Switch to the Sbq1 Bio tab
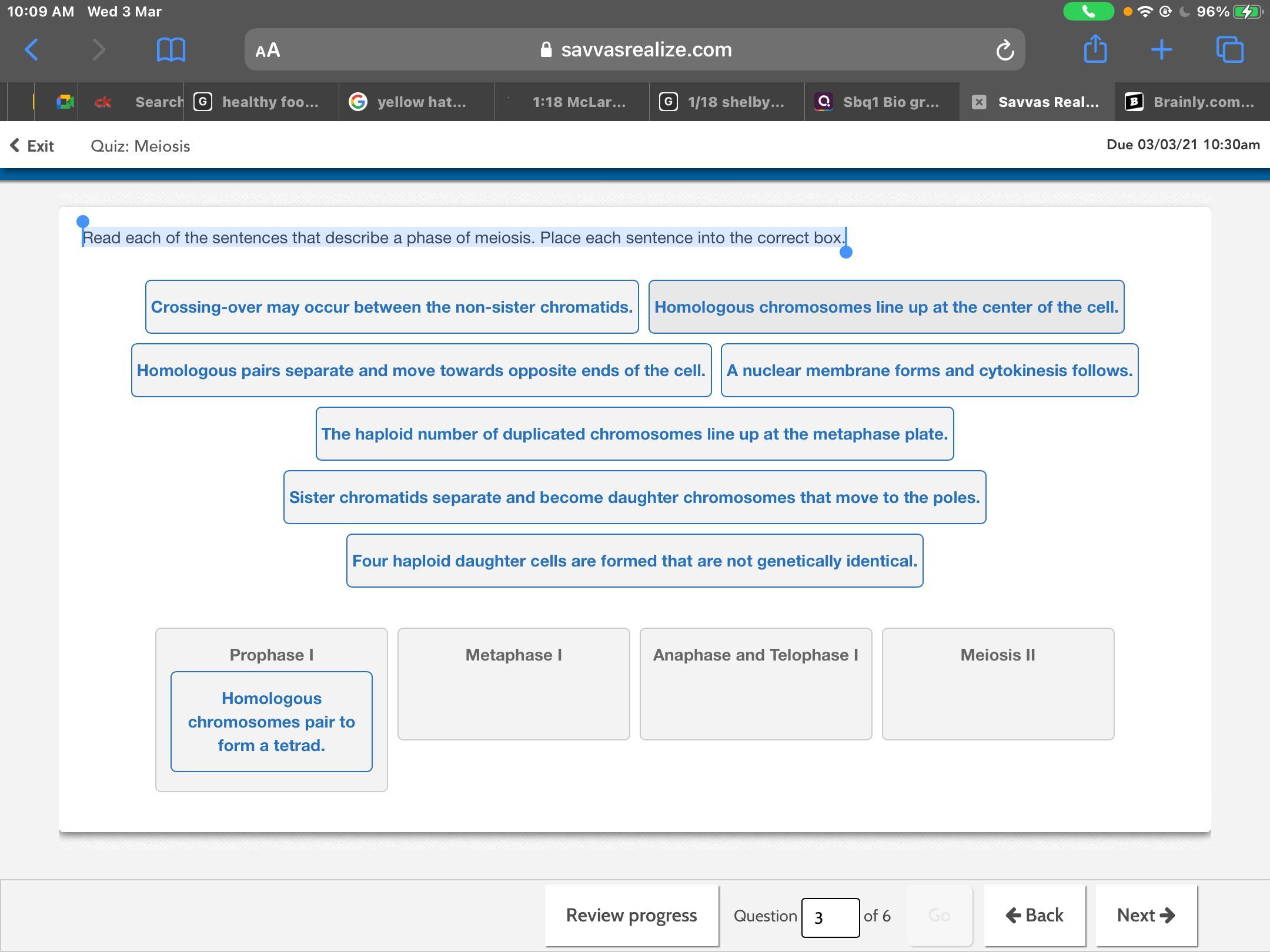Viewport: 1270px width, 952px height. coord(881,102)
